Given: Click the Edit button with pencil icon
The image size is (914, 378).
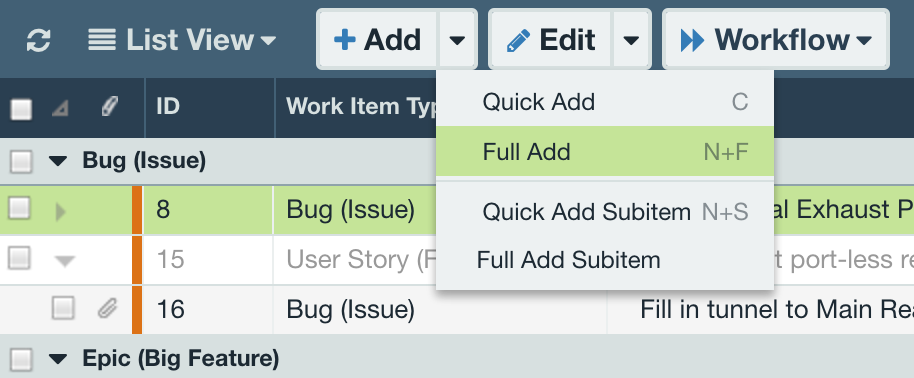Looking at the screenshot, I should (x=551, y=40).
